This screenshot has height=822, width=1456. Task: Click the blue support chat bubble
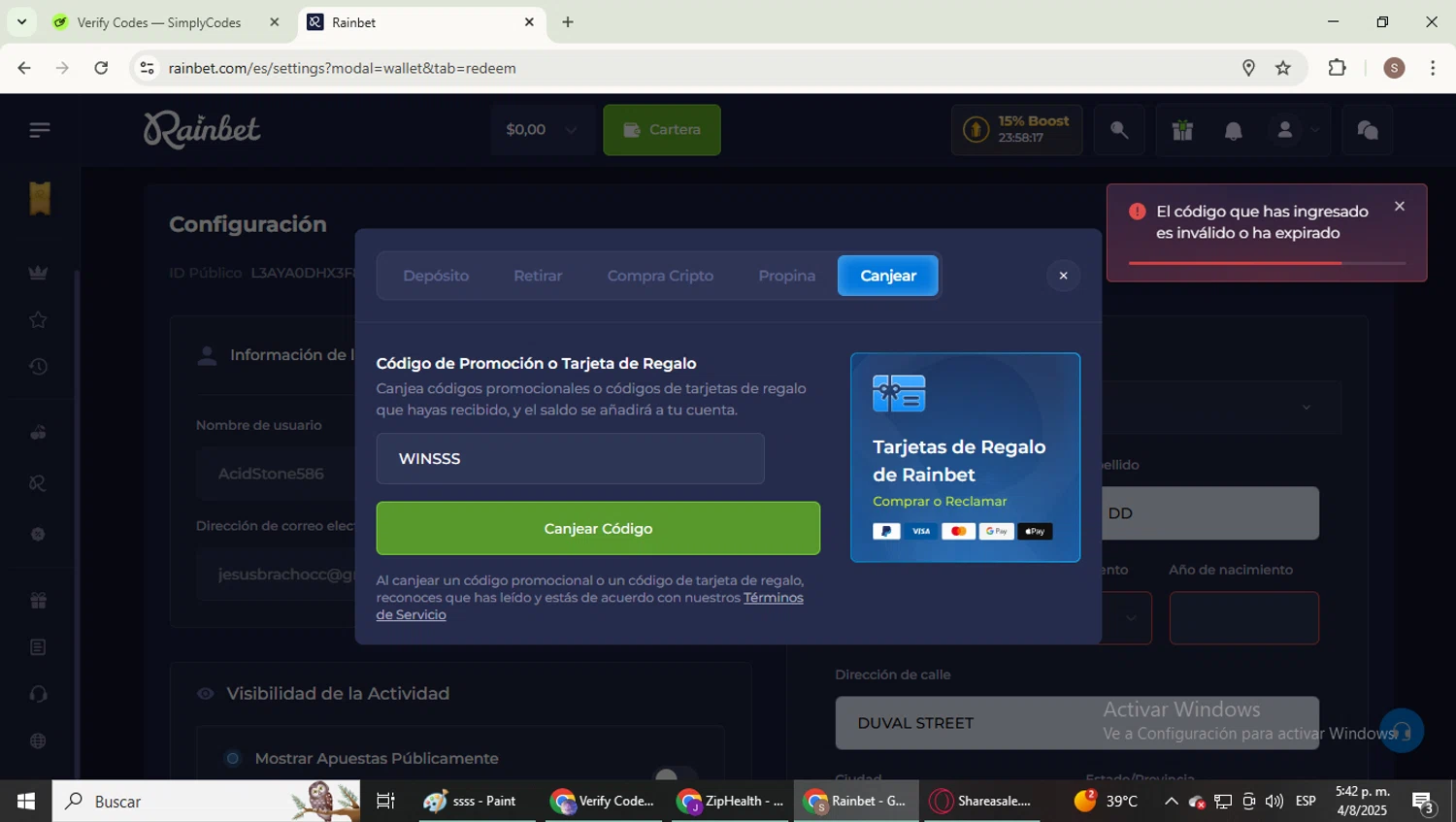(1401, 731)
